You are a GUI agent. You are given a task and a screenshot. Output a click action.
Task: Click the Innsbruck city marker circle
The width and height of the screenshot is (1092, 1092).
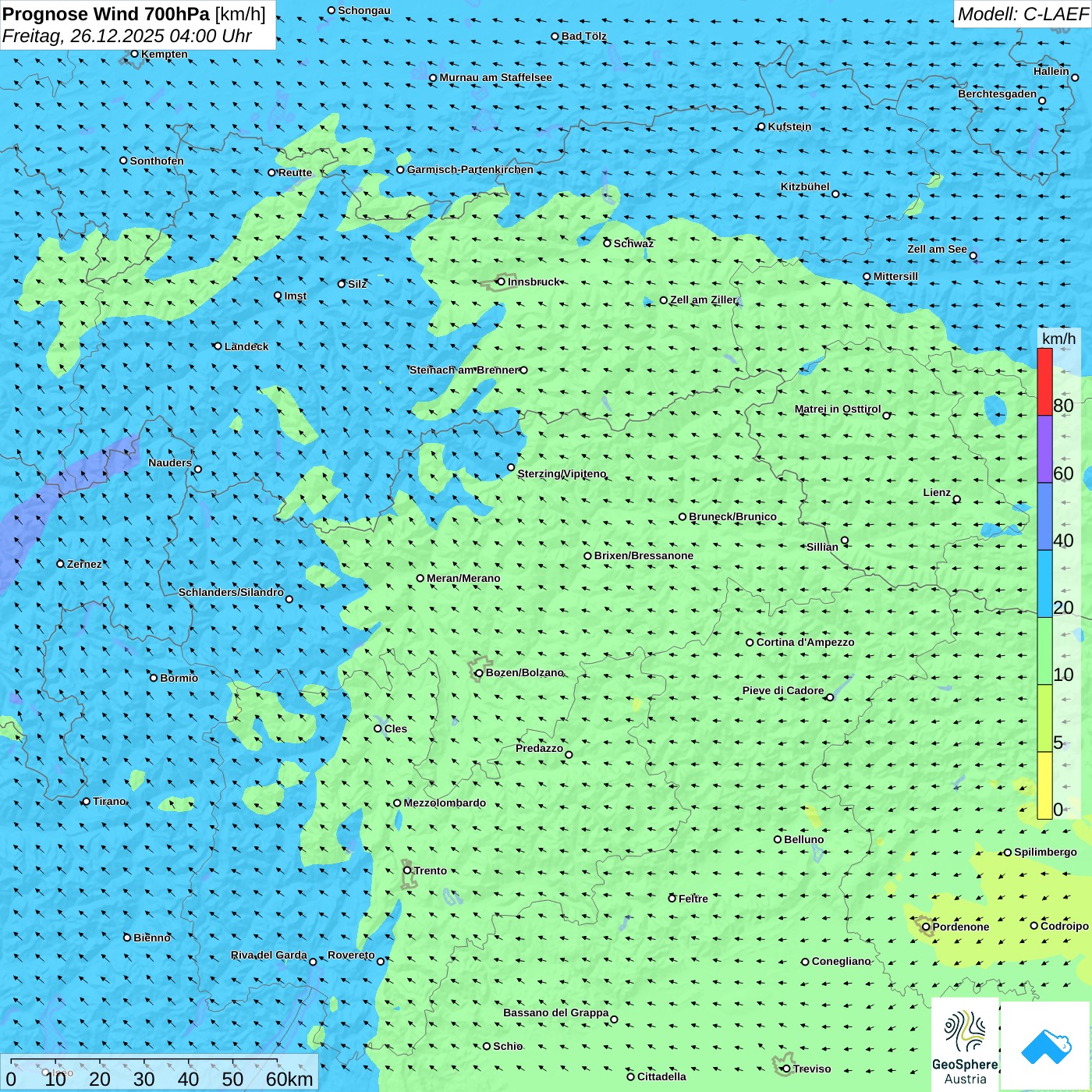502,282
